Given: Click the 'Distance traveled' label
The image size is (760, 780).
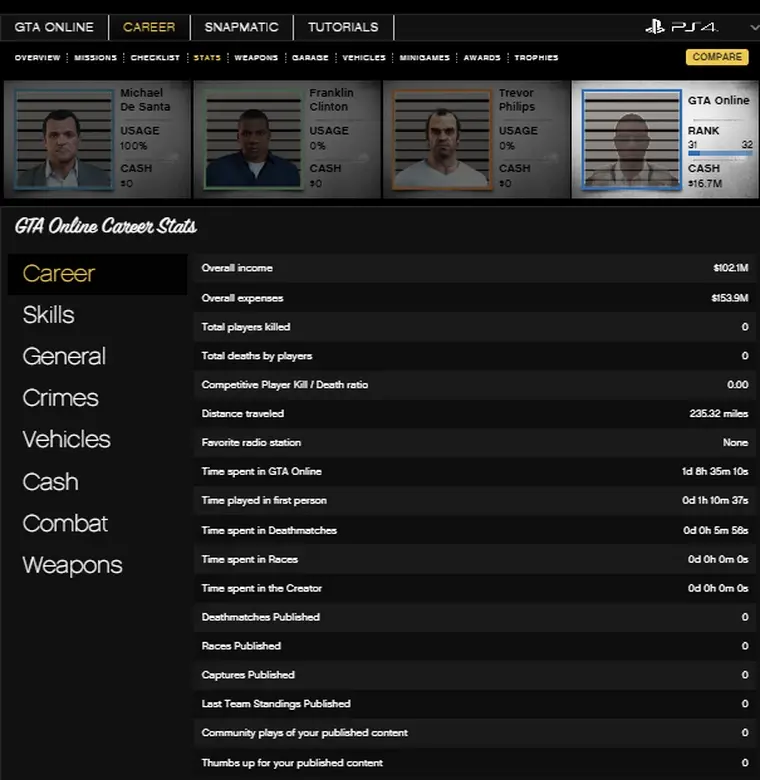Looking at the screenshot, I should pyautogui.click(x=243, y=413).
